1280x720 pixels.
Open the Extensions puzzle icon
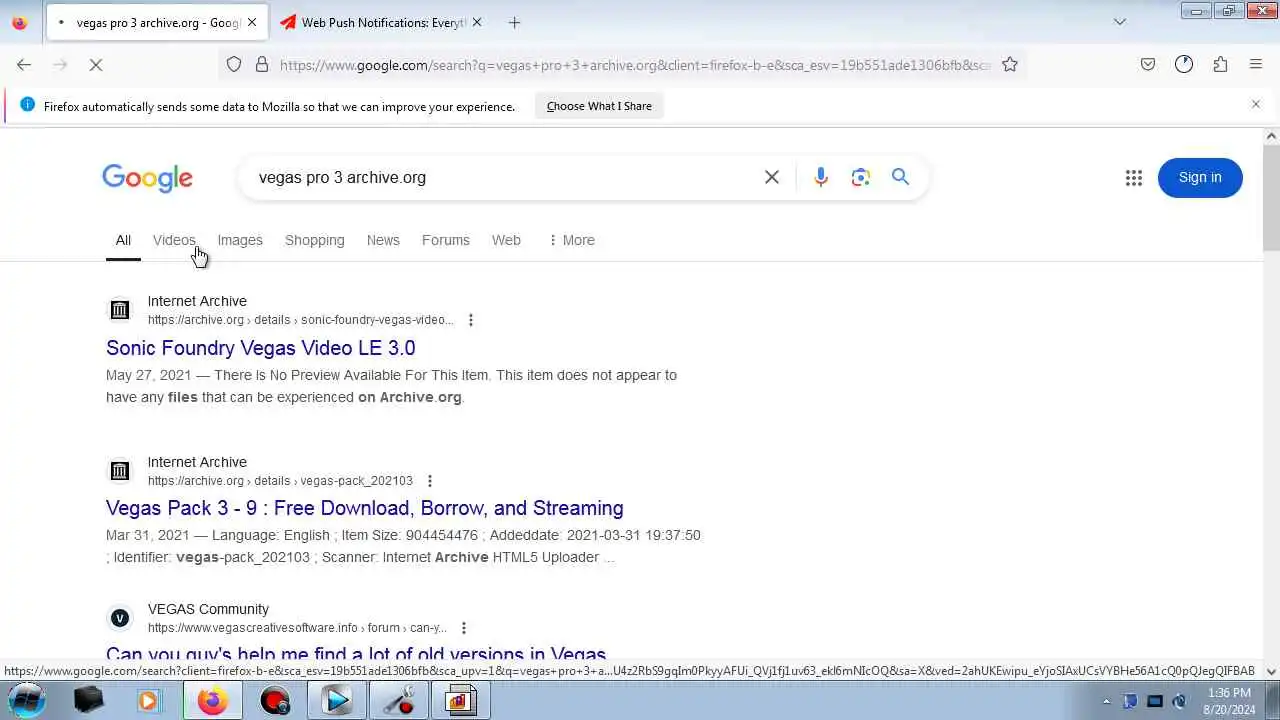coord(1220,65)
